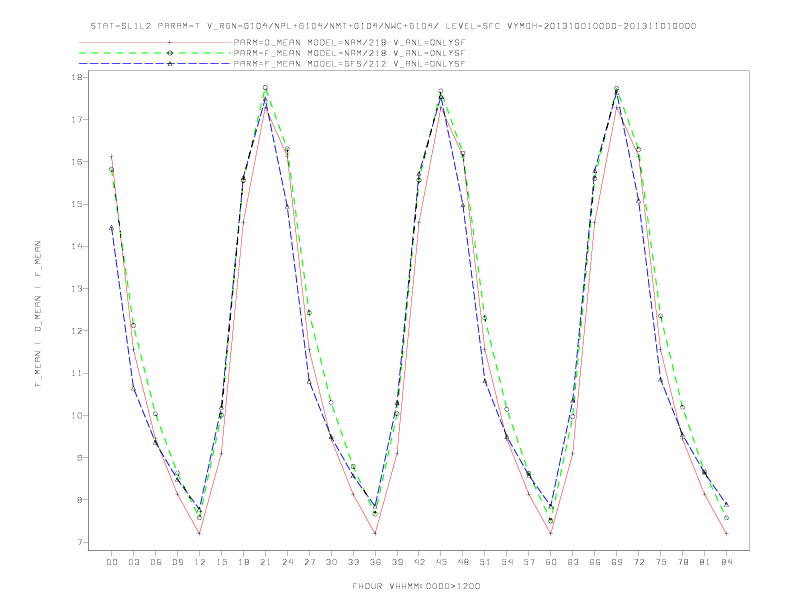Click x-axis forecast hour label 30
This screenshot has height=612, width=792.
(331, 562)
